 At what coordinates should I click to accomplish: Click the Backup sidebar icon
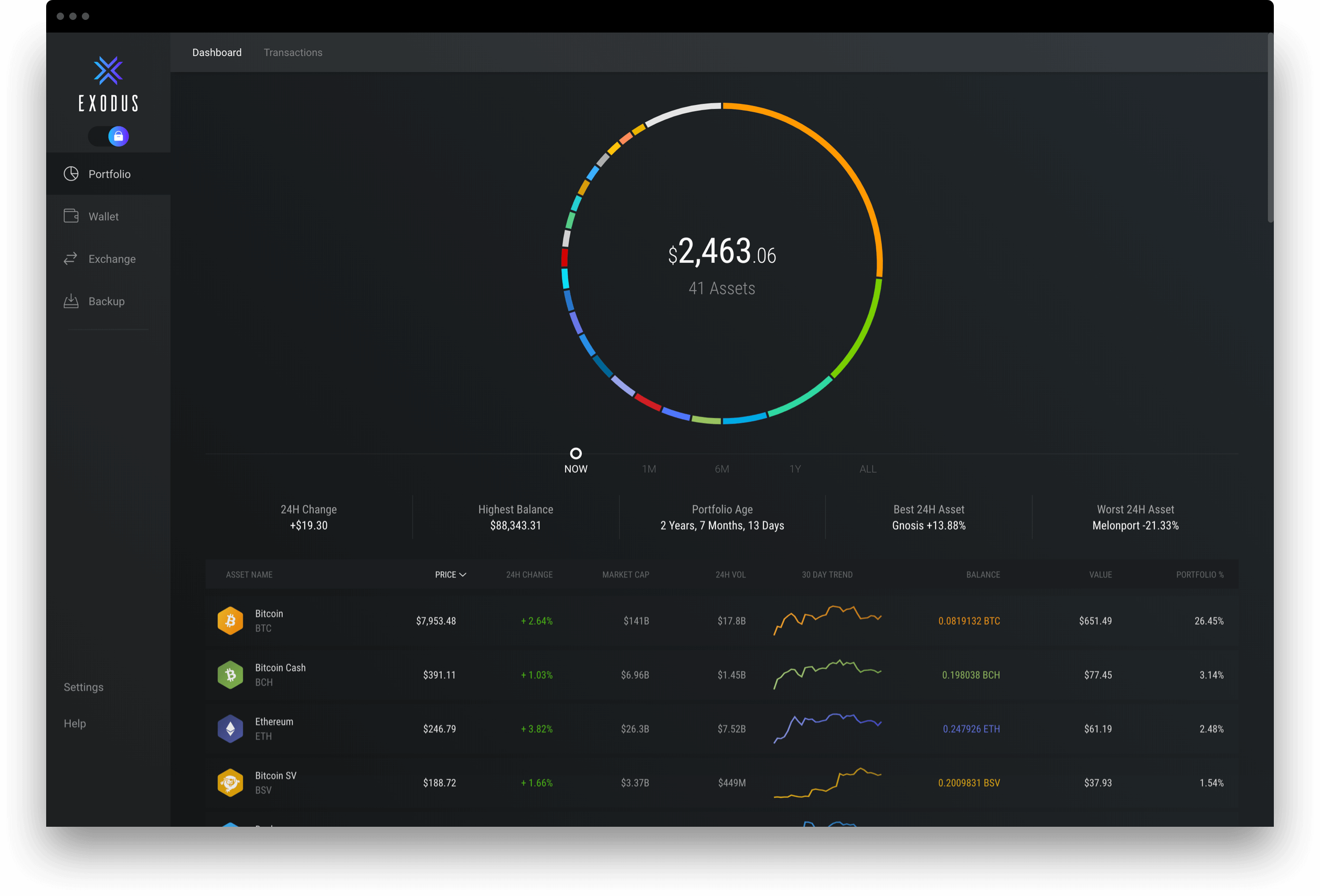[72, 301]
